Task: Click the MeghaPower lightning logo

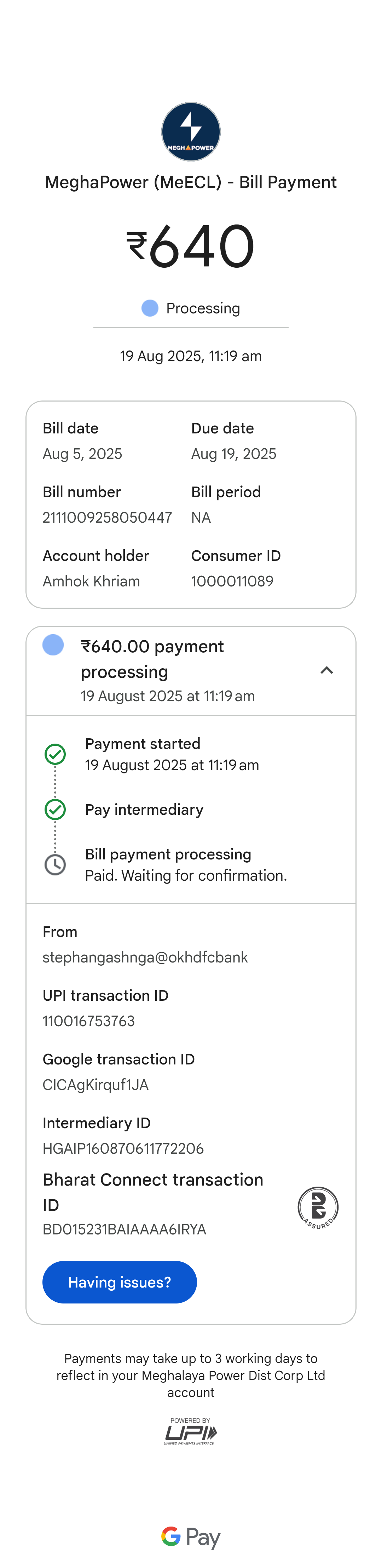Action: (x=190, y=131)
